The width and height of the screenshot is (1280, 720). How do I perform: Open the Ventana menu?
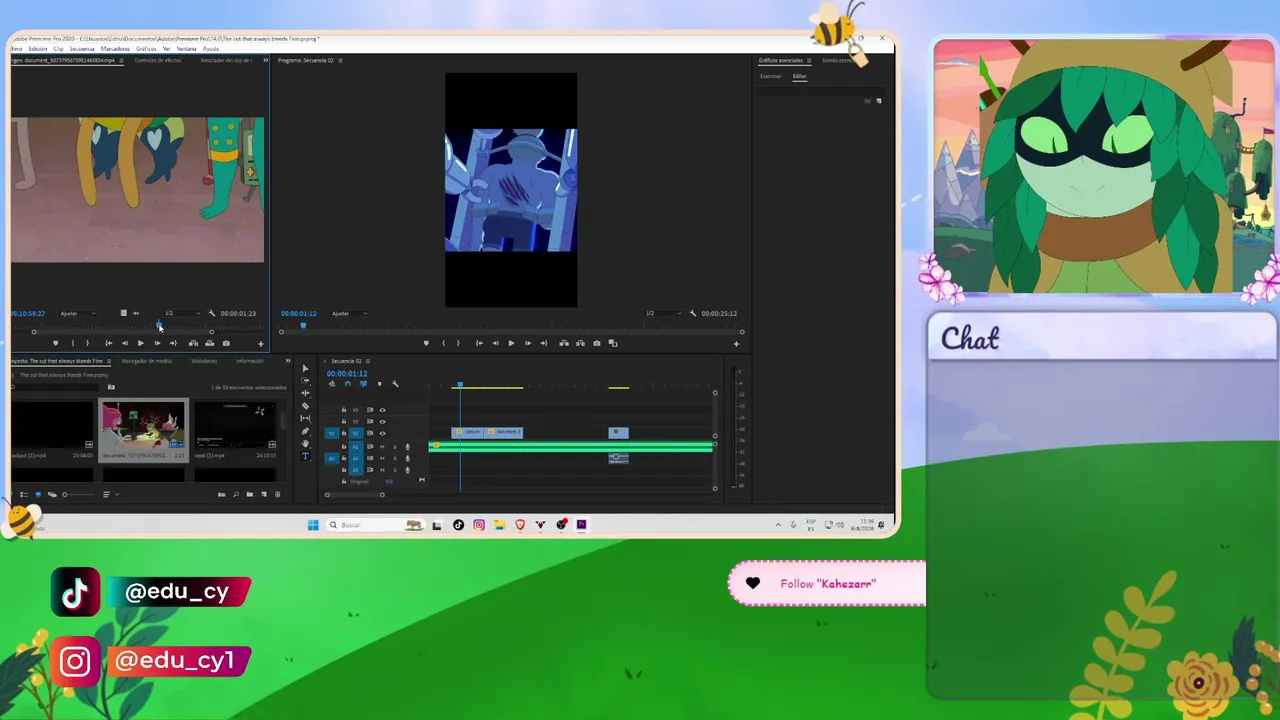pos(186,48)
